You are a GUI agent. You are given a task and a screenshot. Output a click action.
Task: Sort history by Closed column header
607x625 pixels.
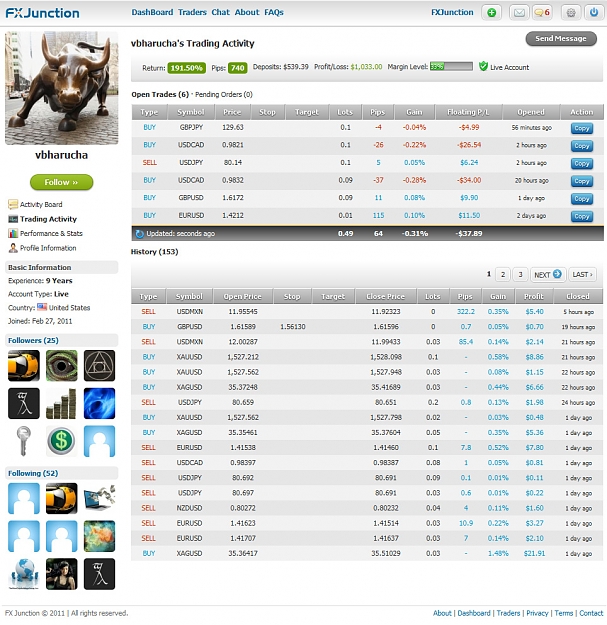(578, 297)
